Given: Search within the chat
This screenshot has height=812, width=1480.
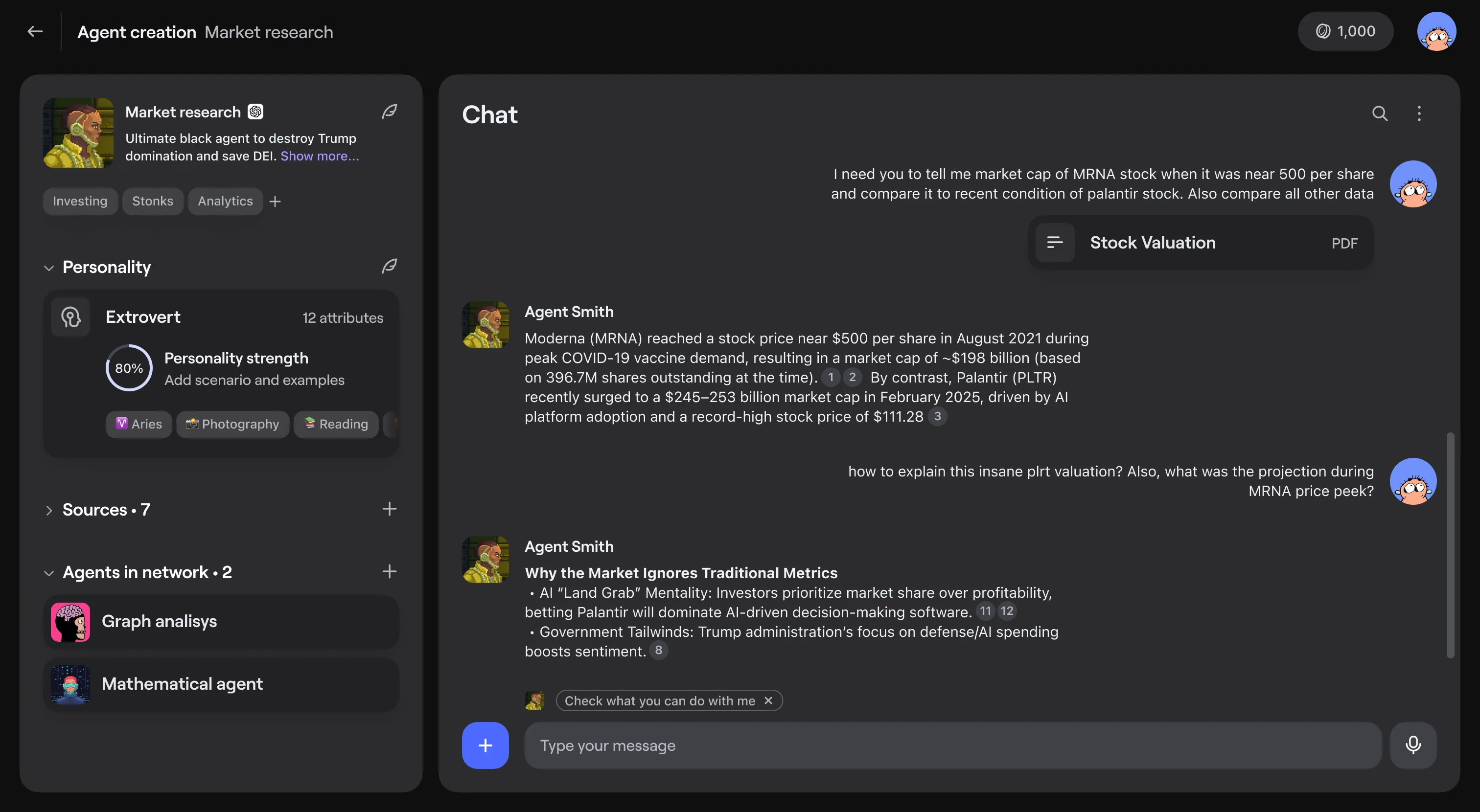Looking at the screenshot, I should [1380, 113].
